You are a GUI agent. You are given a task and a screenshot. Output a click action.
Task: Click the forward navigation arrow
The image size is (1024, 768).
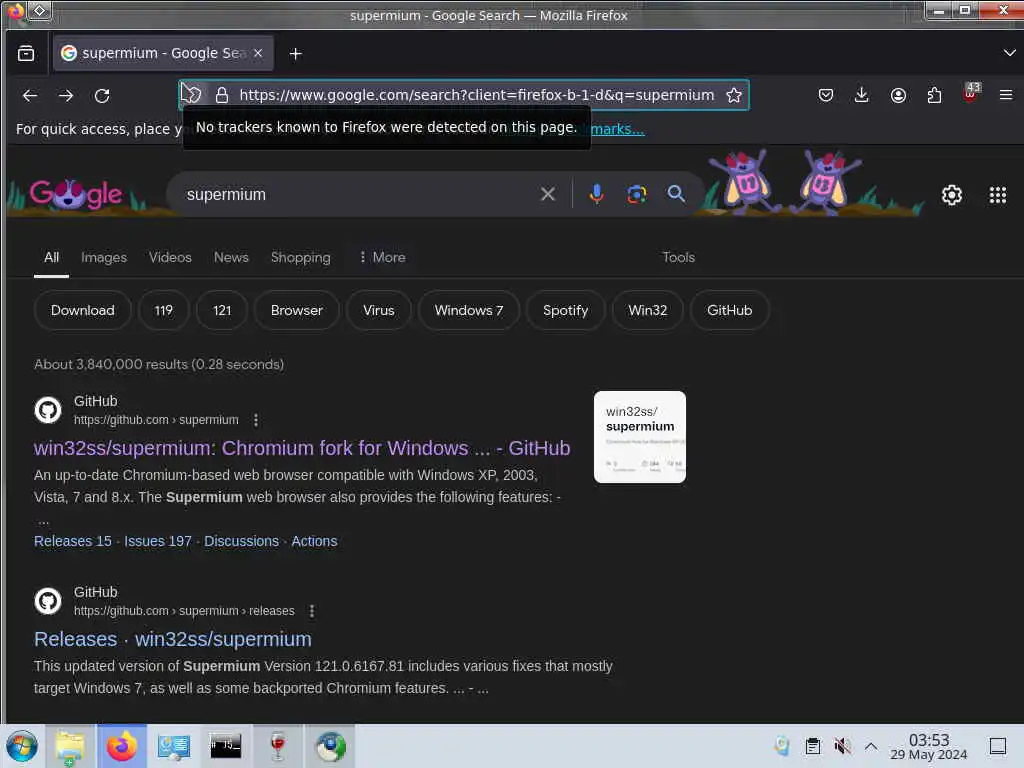(65, 95)
